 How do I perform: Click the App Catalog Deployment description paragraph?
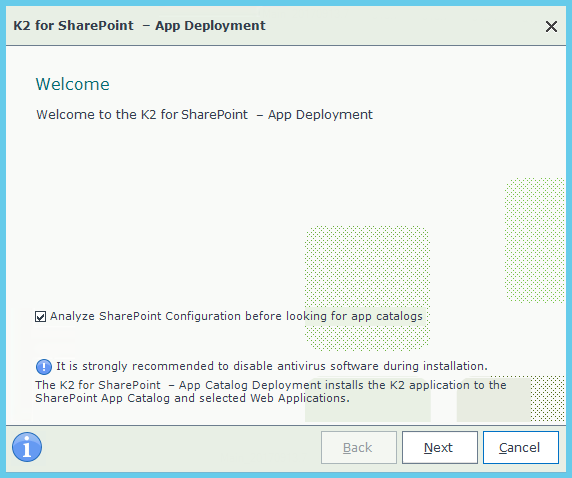pos(271,391)
